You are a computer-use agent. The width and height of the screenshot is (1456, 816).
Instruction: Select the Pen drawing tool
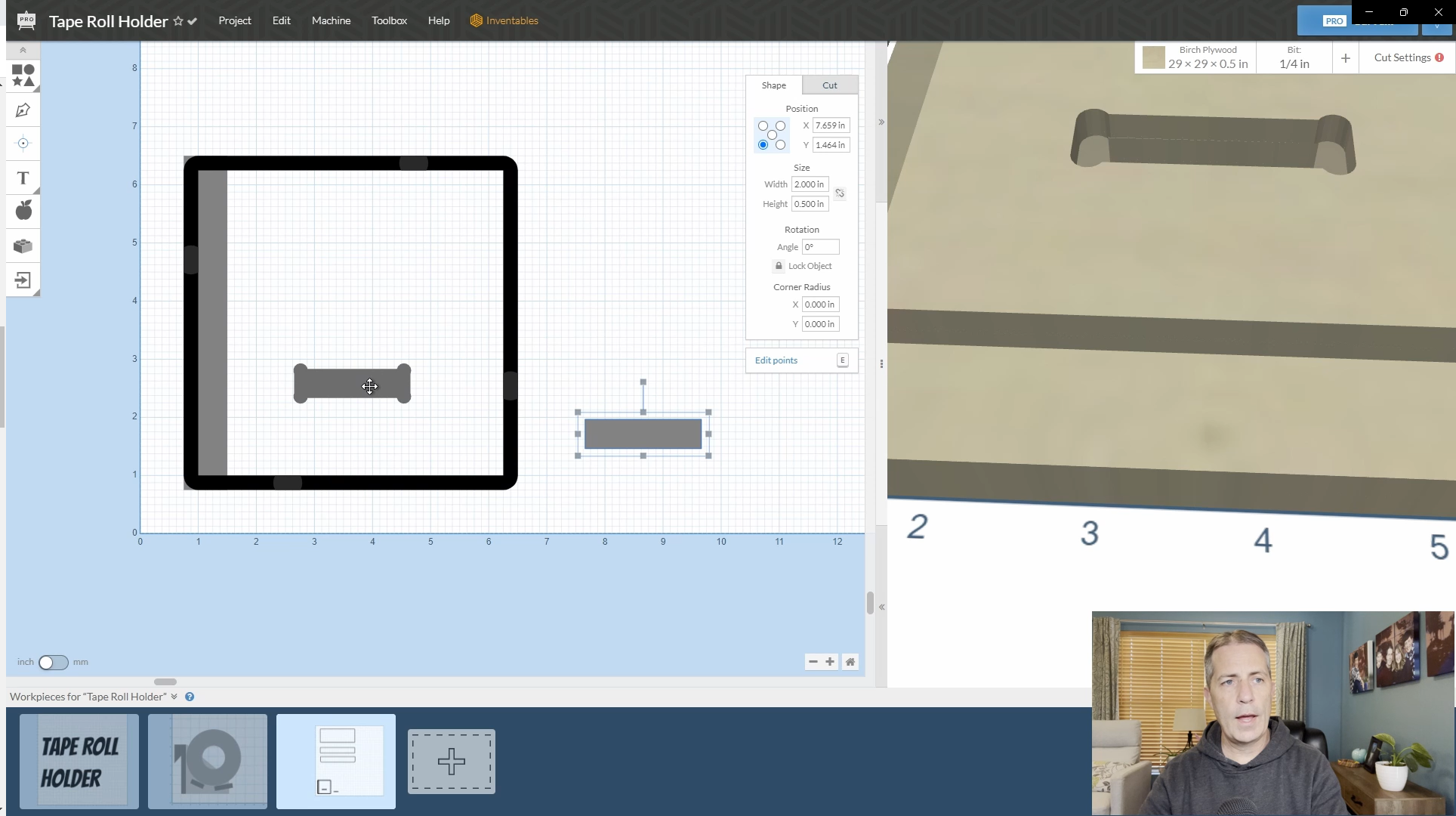click(23, 110)
